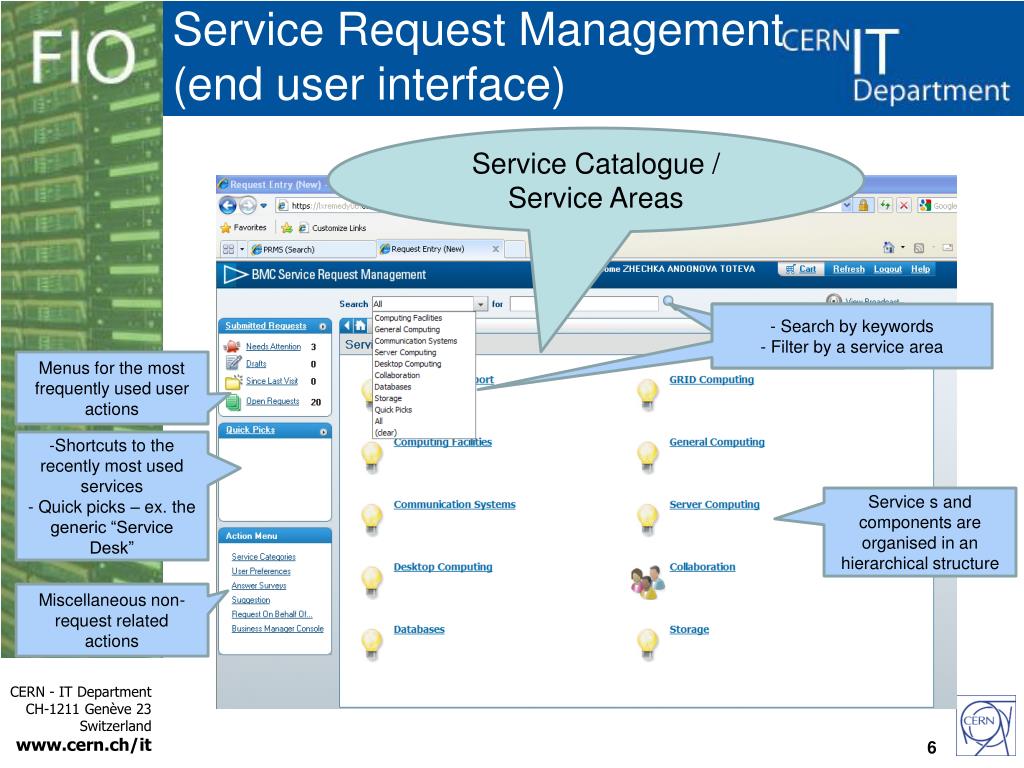Click the red X stop loading icon
1024x768 pixels.
click(x=904, y=206)
